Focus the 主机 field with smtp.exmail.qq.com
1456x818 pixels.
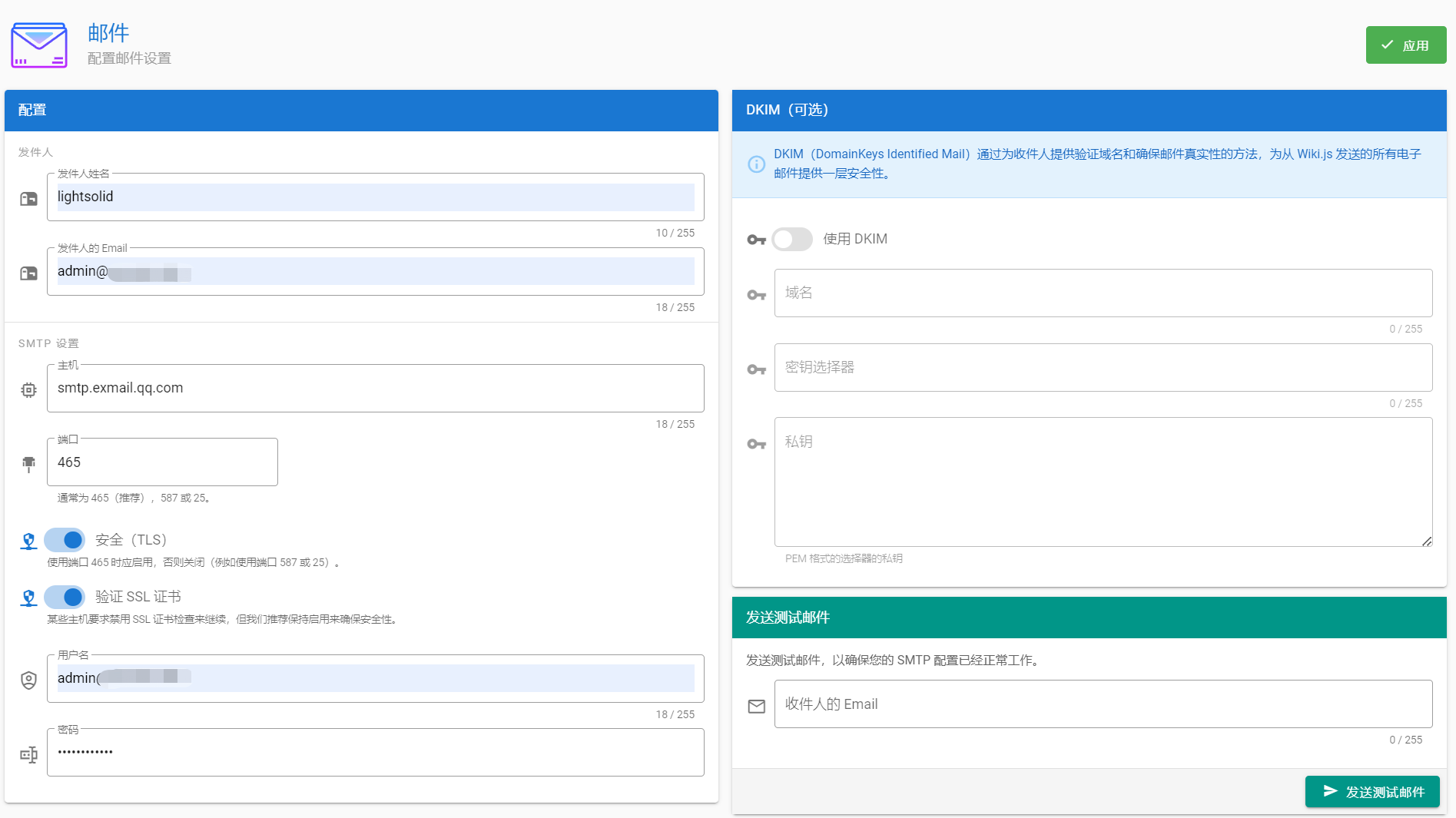pyautogui.click(x=376, y=389)
